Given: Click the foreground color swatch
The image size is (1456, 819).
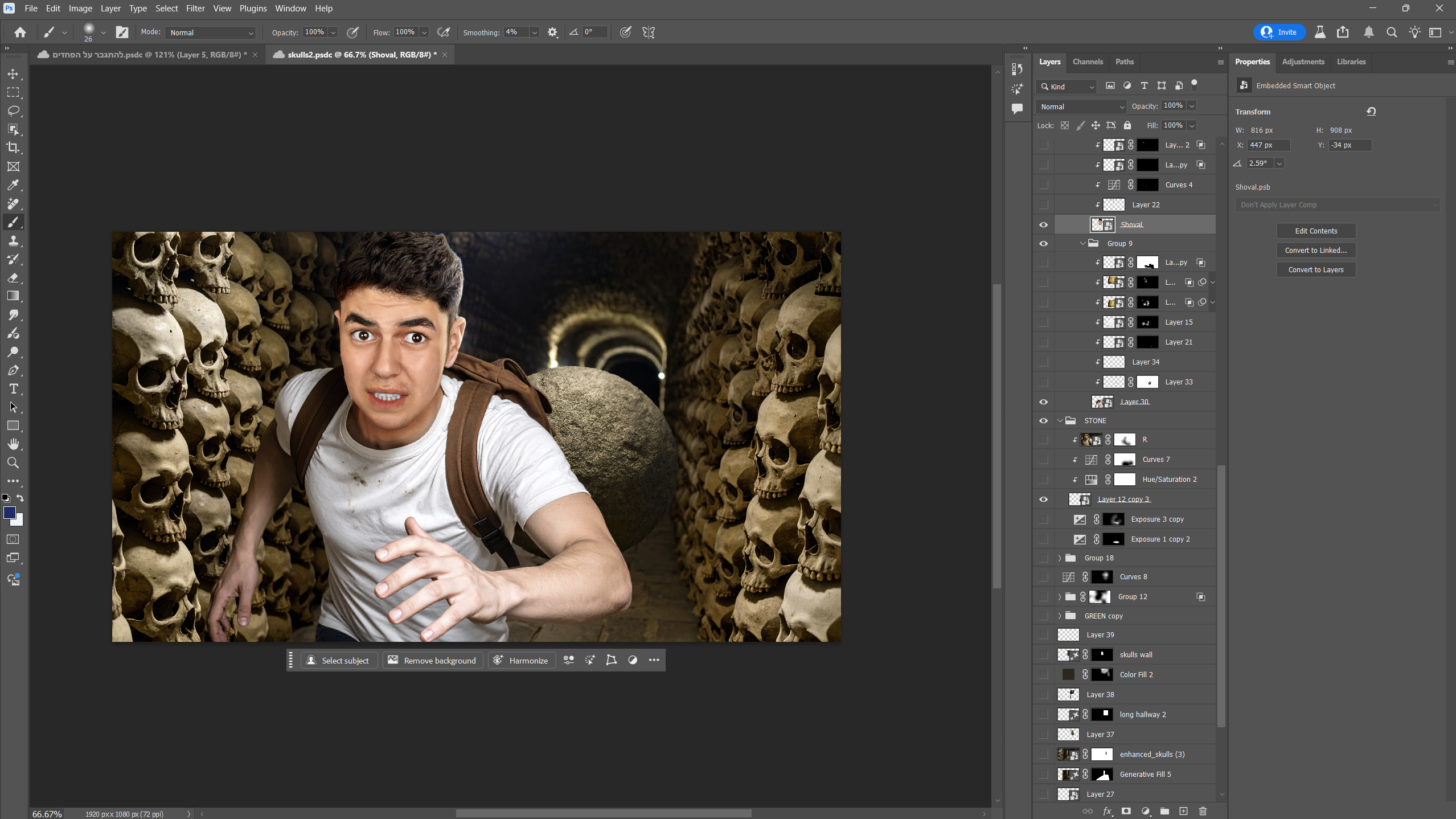Looking at the screenshot, I should tap(9, 513).
